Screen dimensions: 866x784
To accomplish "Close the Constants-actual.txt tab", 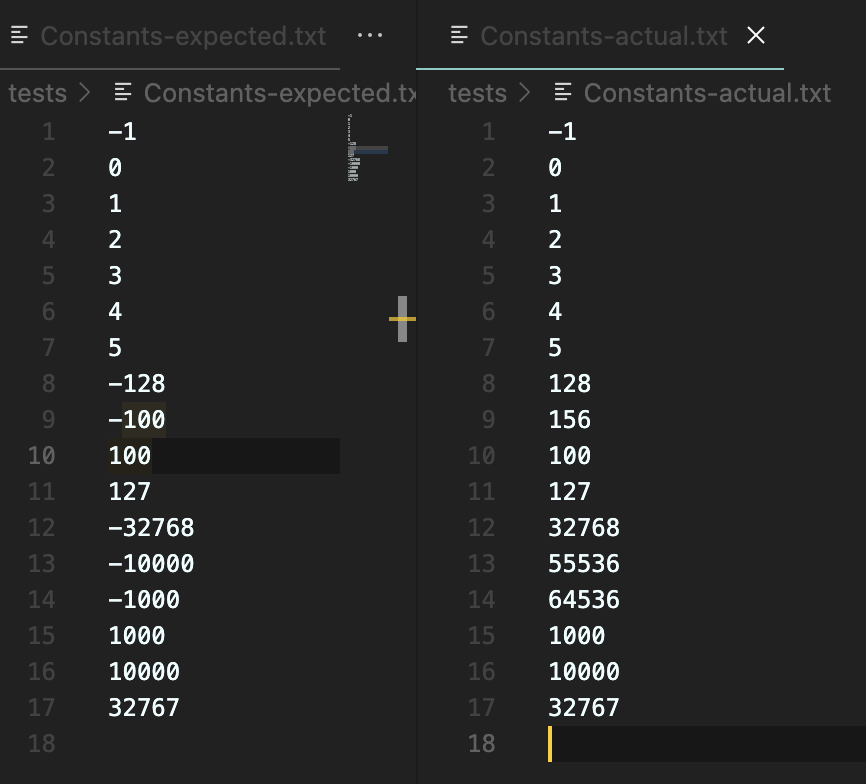I will (x=756, y=36).
